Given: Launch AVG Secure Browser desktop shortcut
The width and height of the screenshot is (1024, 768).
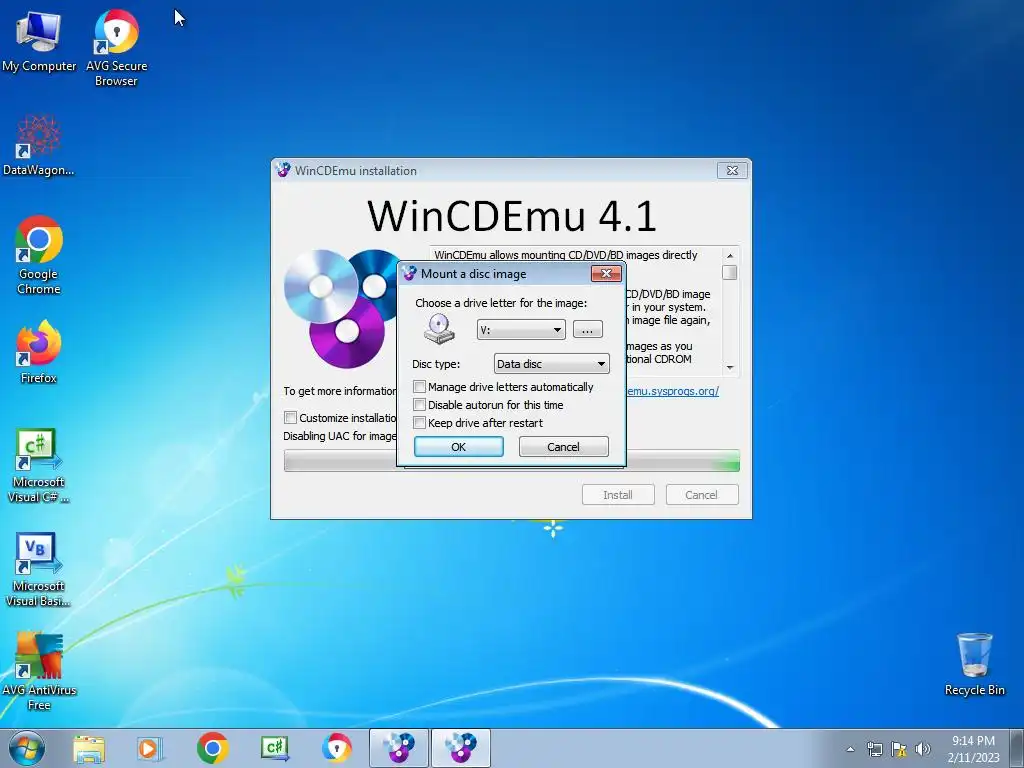Looking at the screenshot, I should click(x=116, y=47).
